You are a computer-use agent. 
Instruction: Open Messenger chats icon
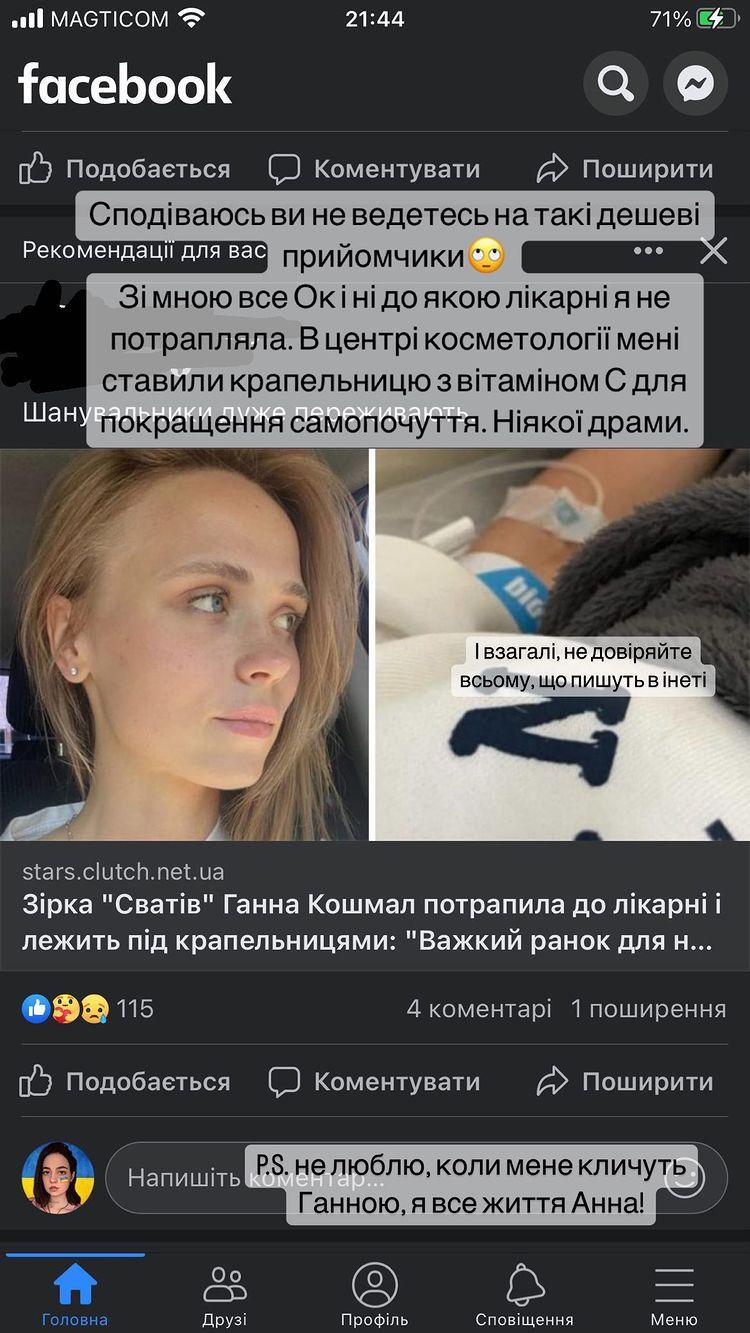tap(695, 84)
